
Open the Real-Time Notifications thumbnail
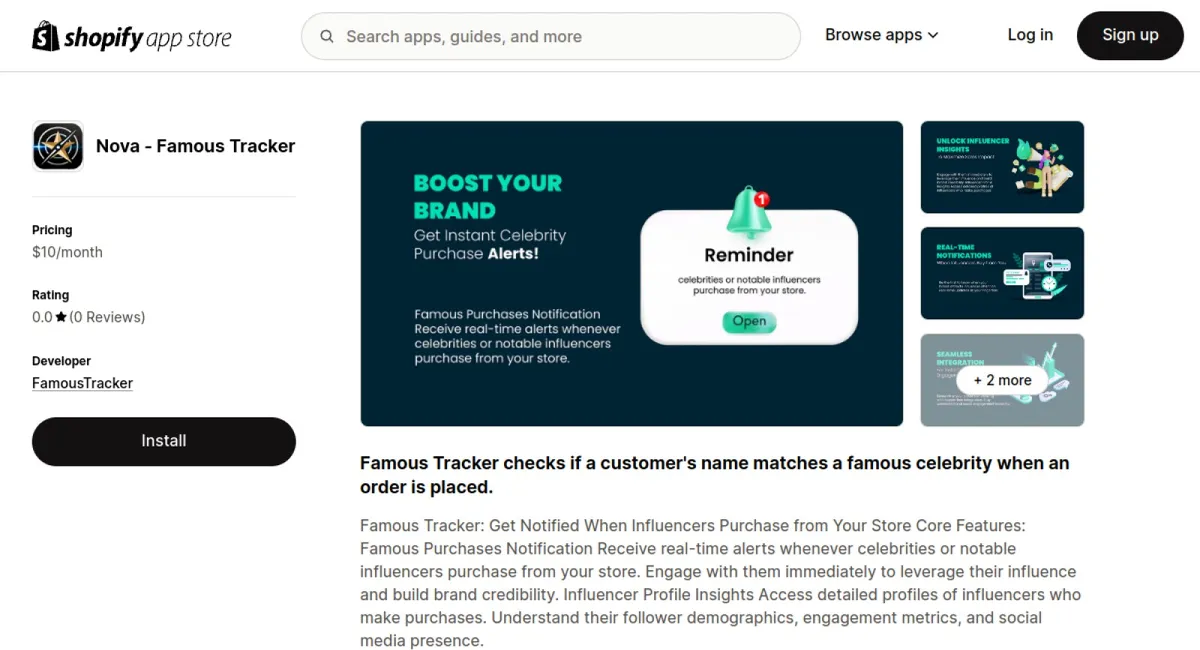tap(1002, 273)
